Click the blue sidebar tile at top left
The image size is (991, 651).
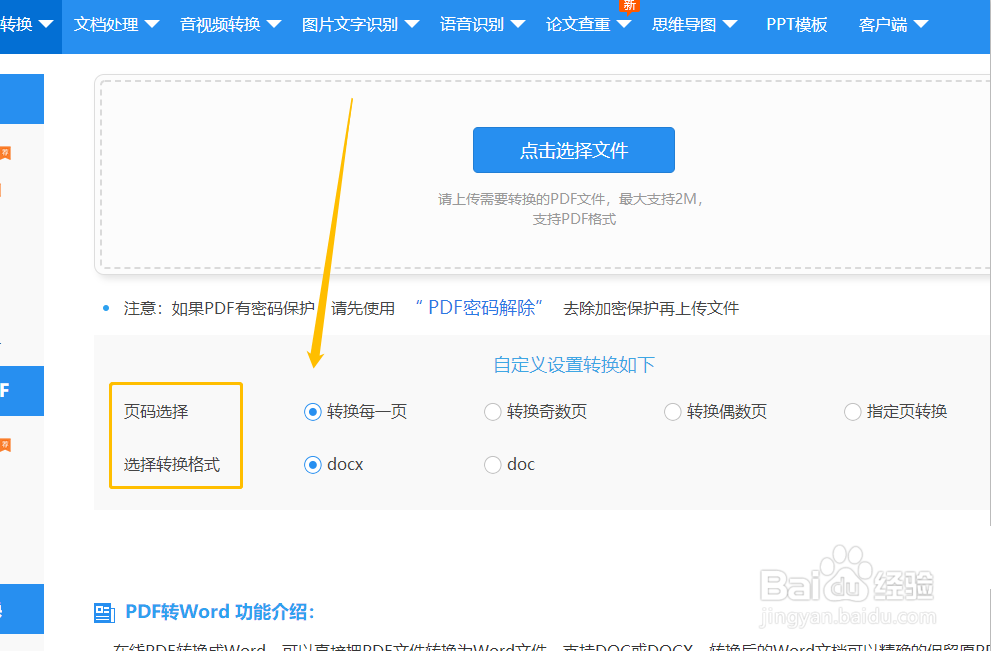tap(21, 99)
